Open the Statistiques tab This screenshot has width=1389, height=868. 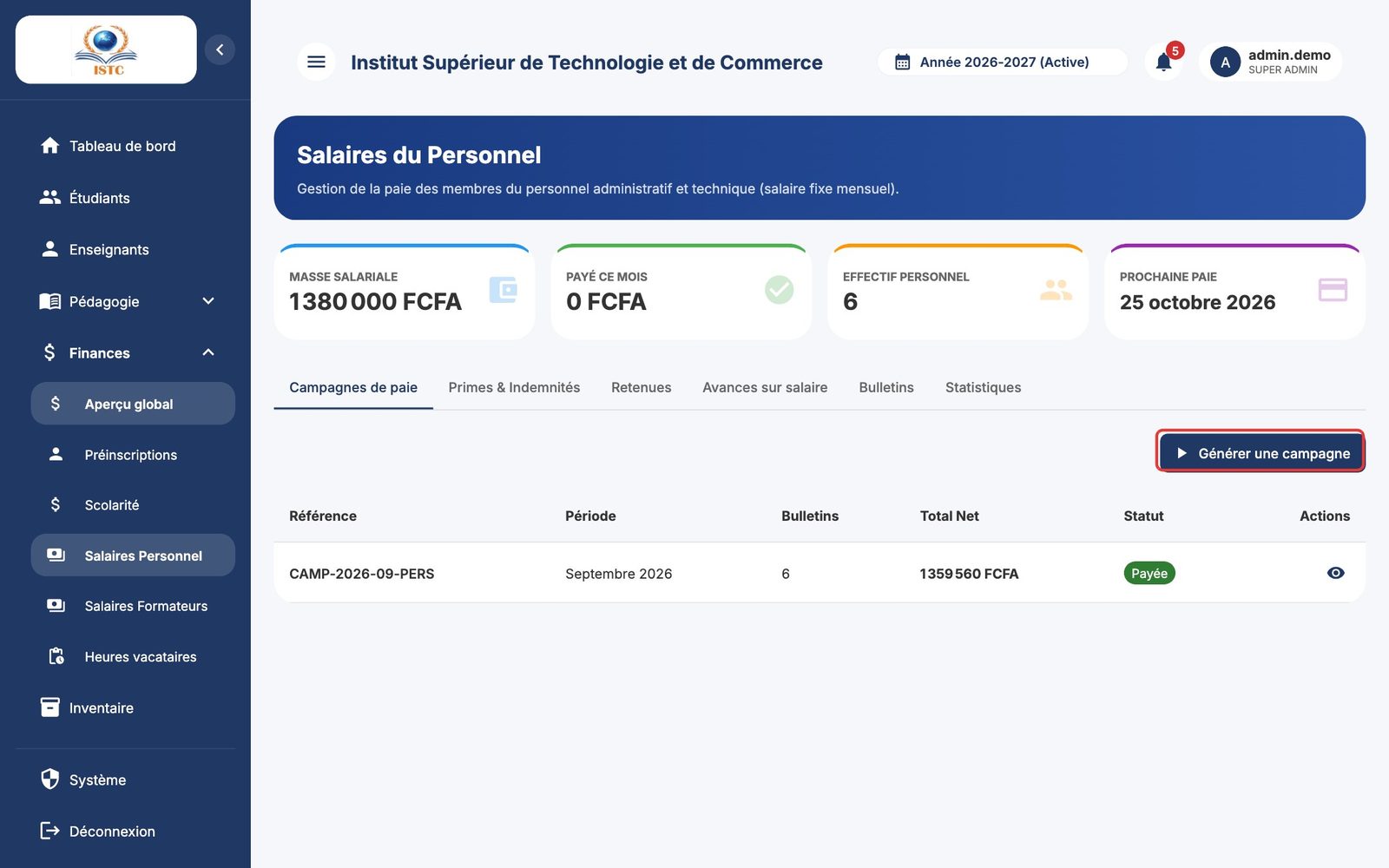[x=983, y=387]
